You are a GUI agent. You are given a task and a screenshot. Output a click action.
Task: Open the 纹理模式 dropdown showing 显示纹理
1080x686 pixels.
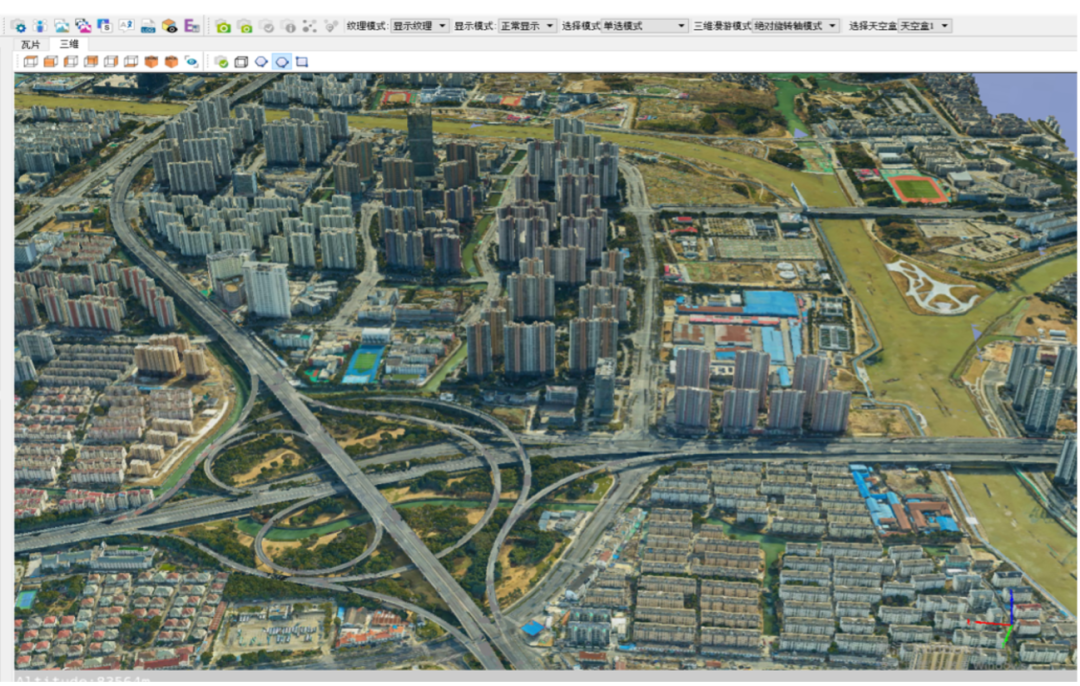pyautogui.click(x=419, y=26)
